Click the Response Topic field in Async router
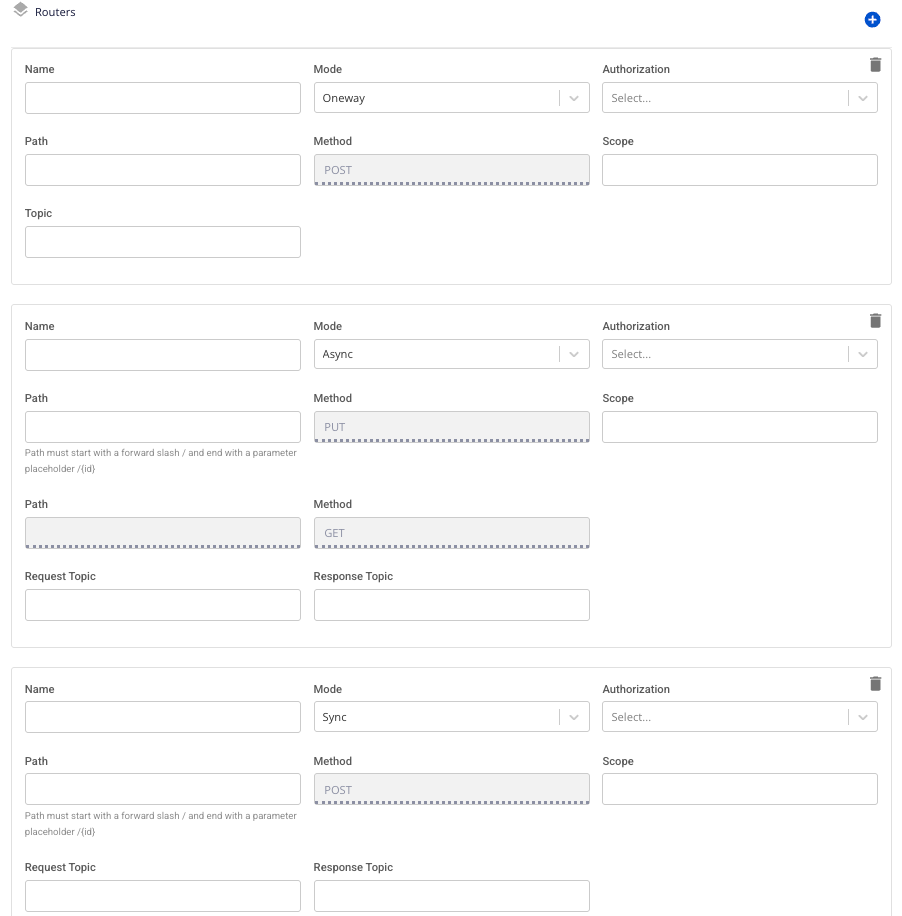Viewport: 902px width, 916px height. (451, 605)
